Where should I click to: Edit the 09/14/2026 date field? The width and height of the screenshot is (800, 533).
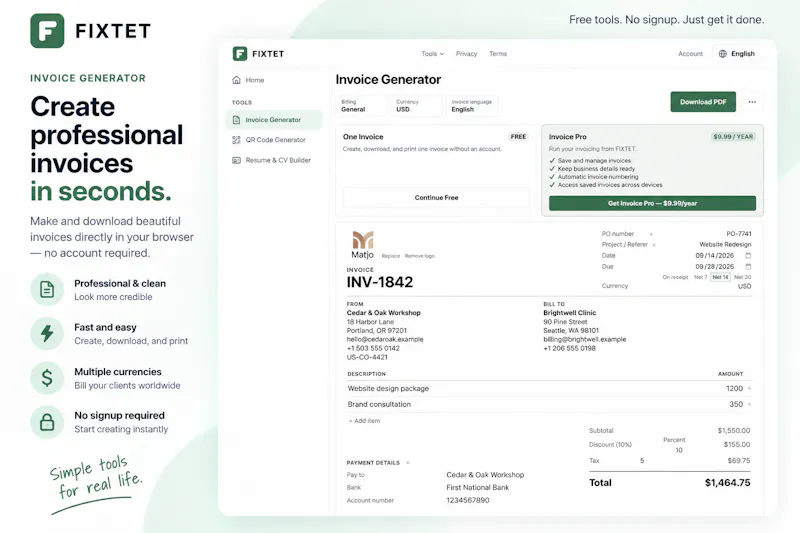pos(714,256)
